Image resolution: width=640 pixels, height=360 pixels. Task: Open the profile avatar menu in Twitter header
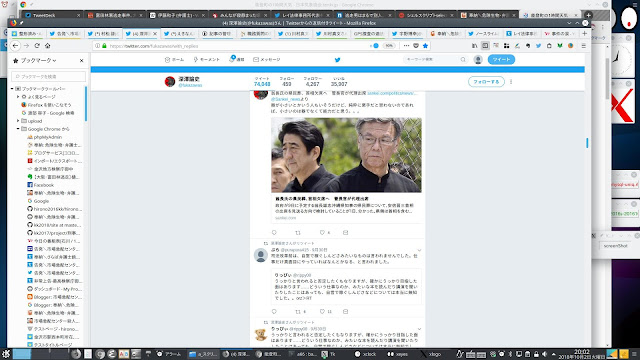tap(478, 60)
